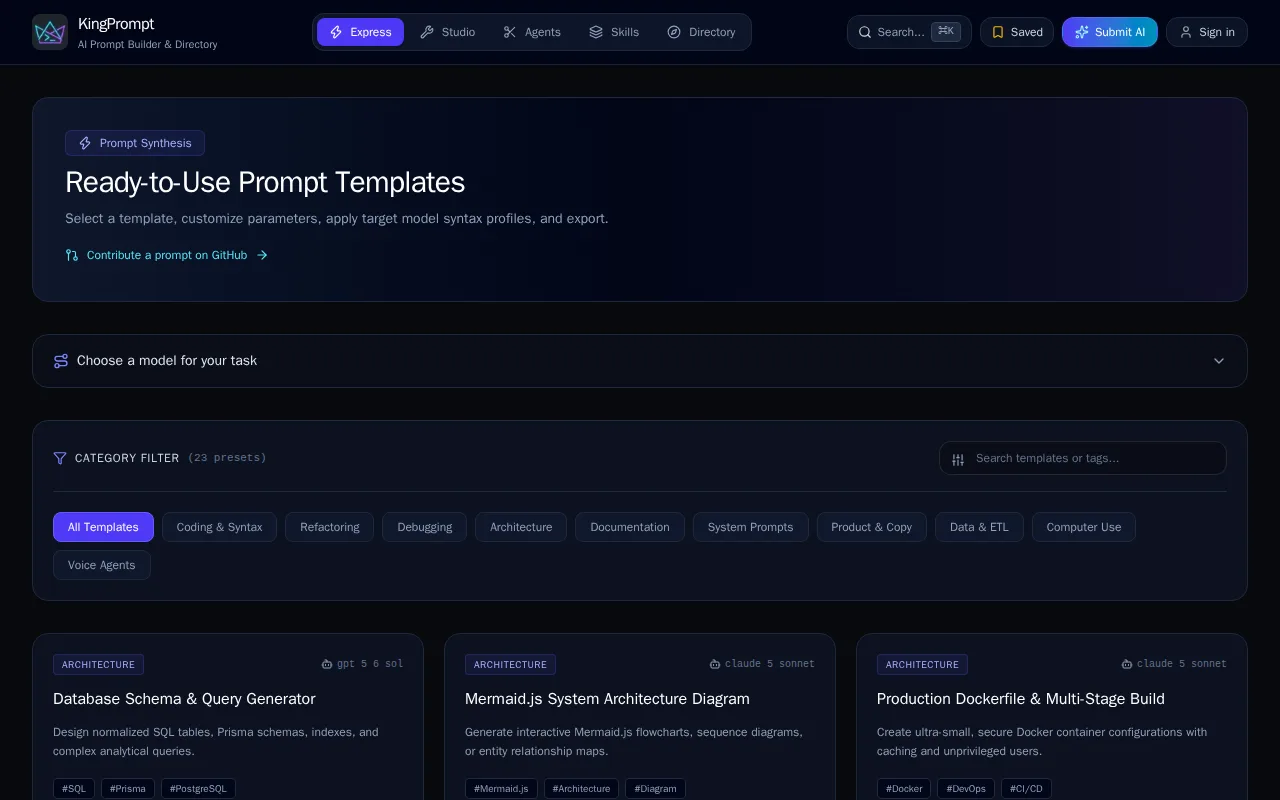1280x800 pixels.
Task: Select the Architecture category chip
Action: coord(521,527)
